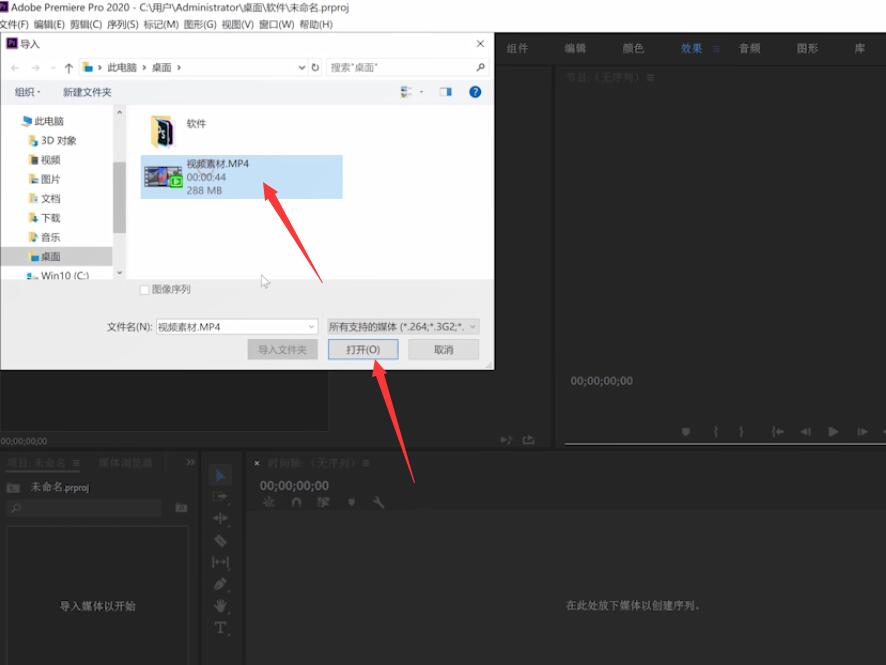Select the Selection tool in the toolbar

220,476
